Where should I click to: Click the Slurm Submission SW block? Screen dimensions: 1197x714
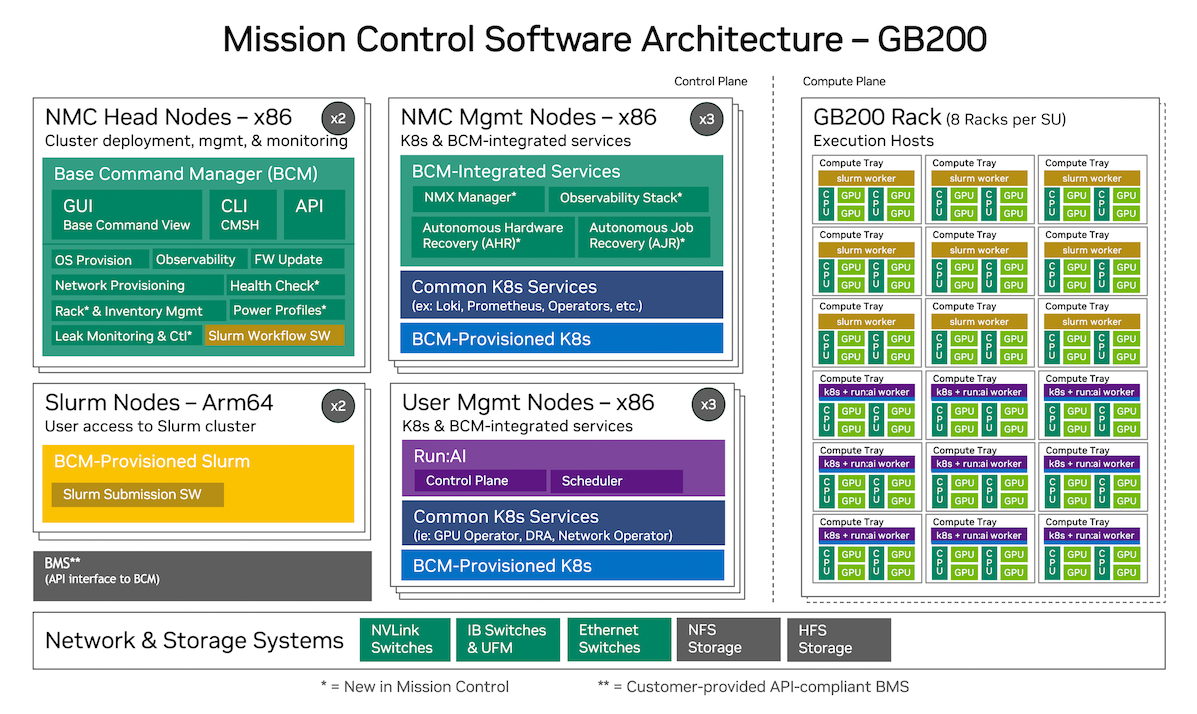pos(138,495)
